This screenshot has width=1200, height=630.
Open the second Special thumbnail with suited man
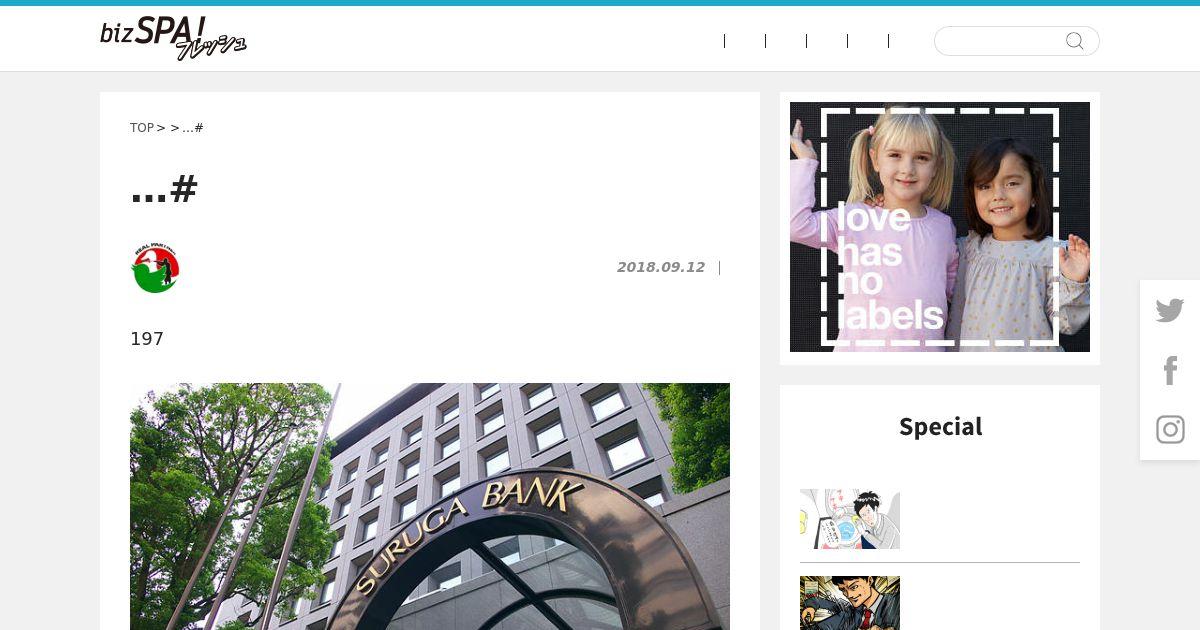click(850, 603)
